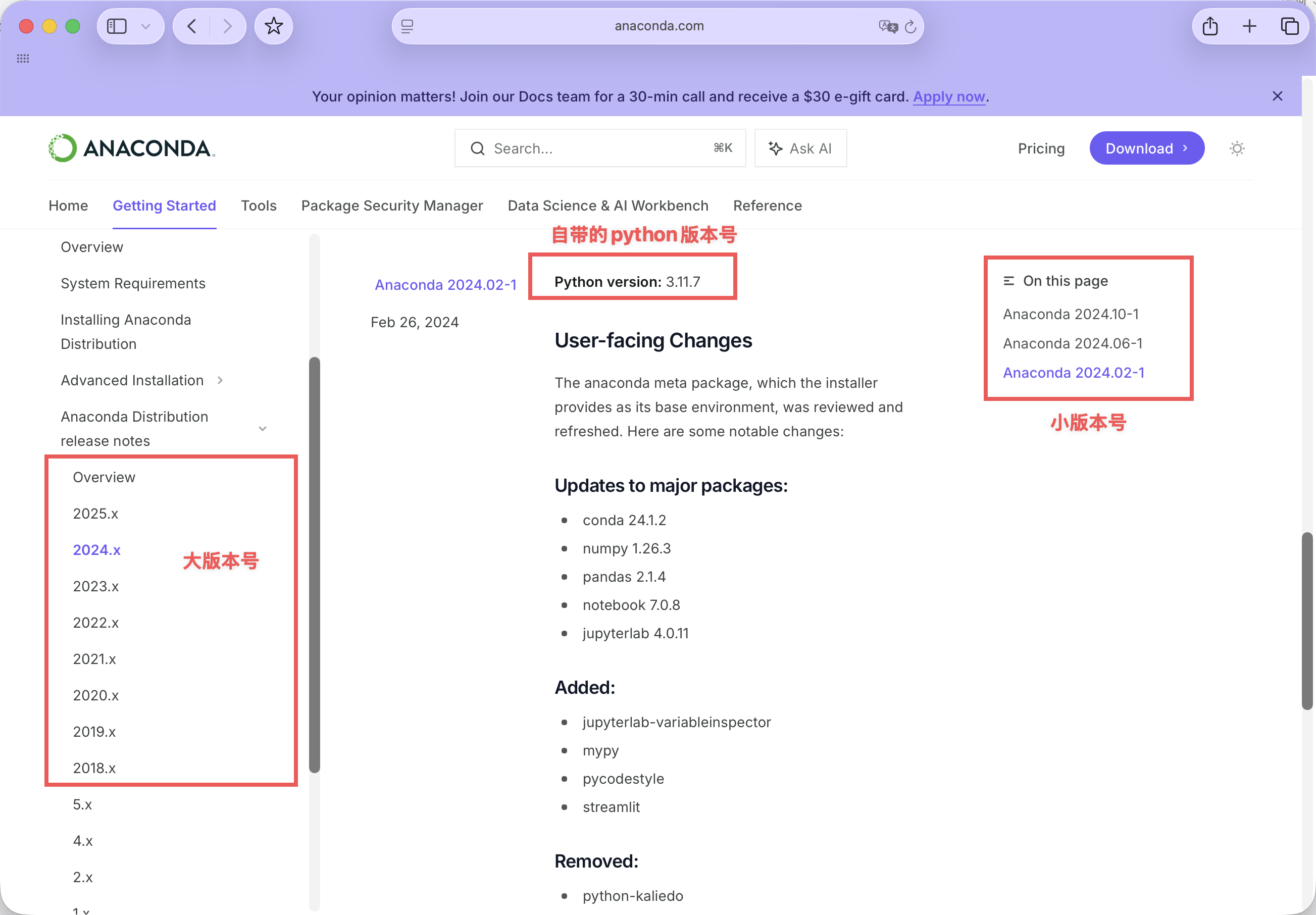Click the Anaconda logo
This screenshot has height=915, width=1316.
click(x=131, y=148)
